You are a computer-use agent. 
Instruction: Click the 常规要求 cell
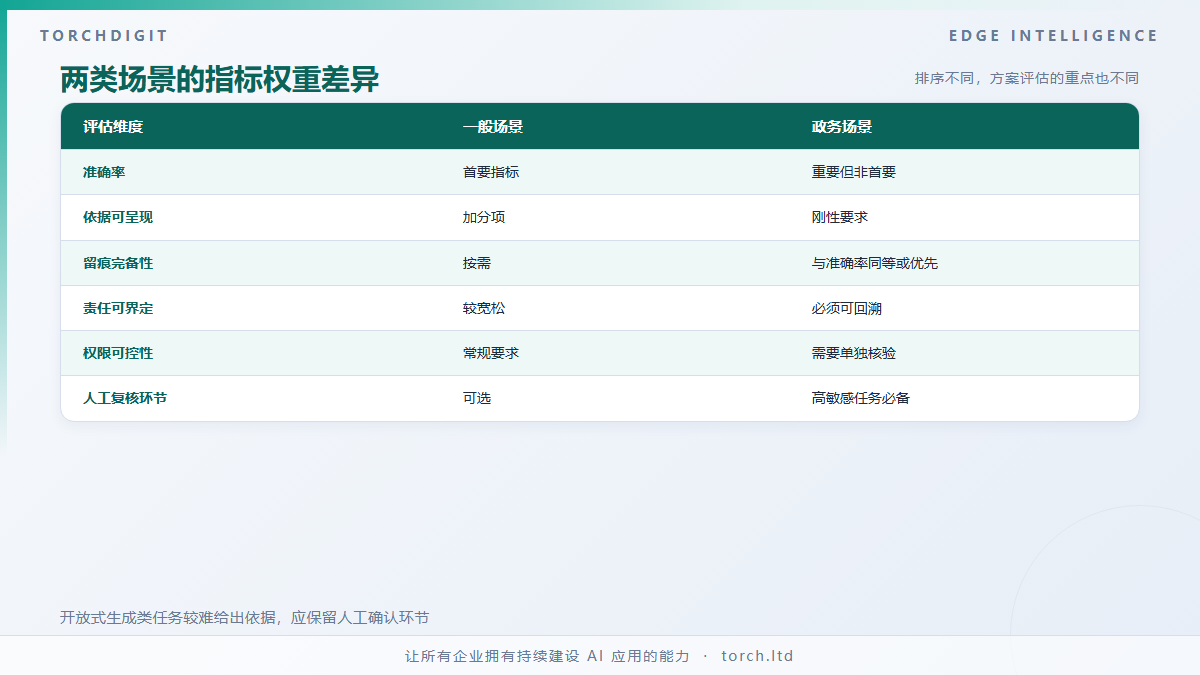tap(491, 353)
